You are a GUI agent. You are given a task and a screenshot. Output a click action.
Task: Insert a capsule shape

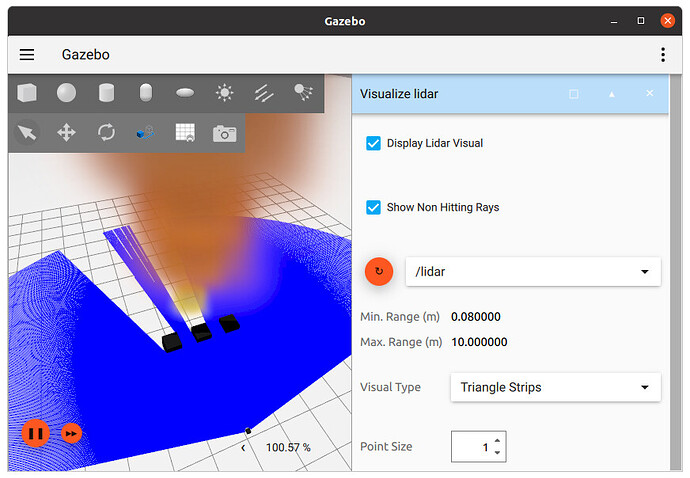point(146,93)
